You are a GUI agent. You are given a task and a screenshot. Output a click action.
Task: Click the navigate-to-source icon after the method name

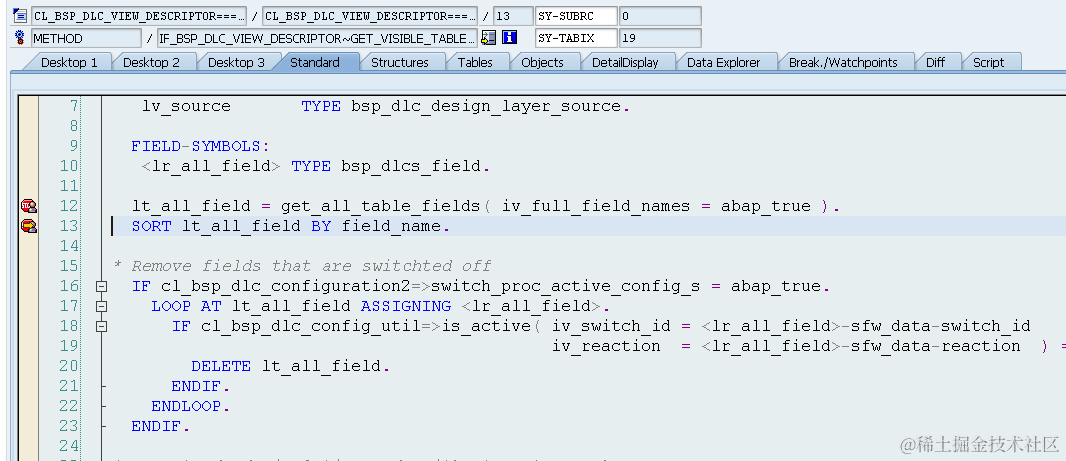pyautogui.click(x=488, y=38)
